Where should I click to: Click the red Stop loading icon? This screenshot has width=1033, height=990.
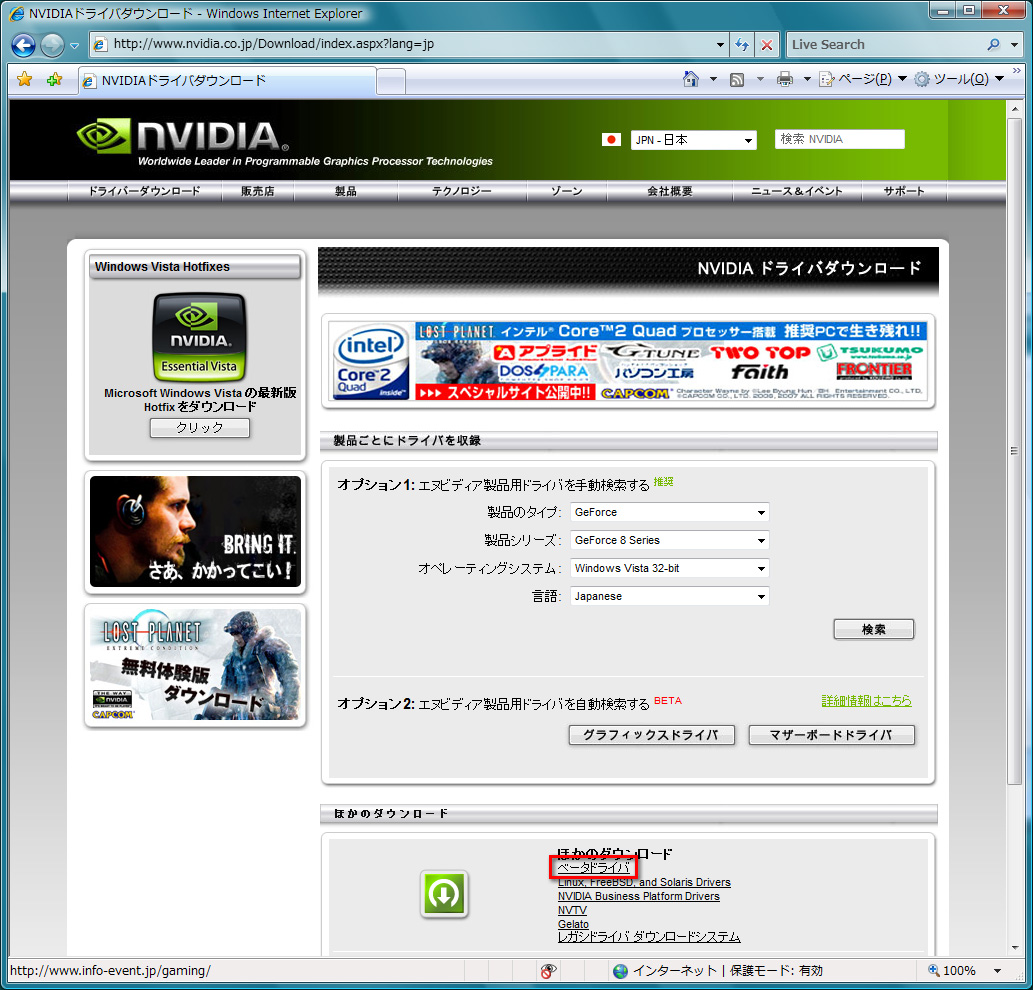[x=766, y=45]
